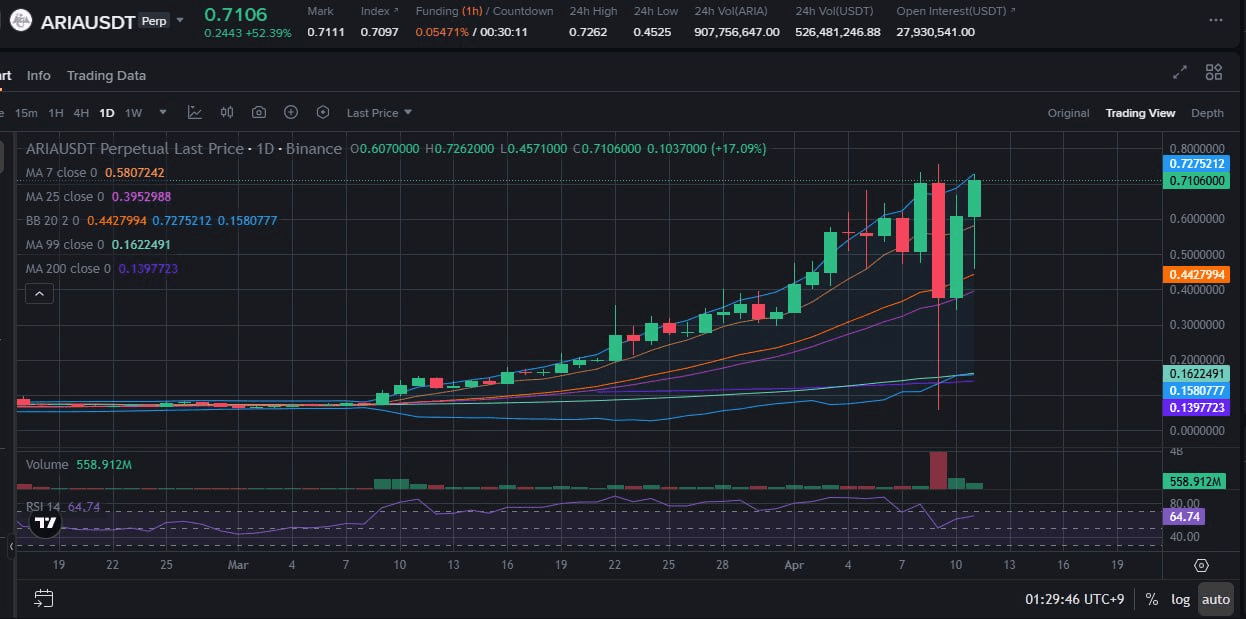Image resolution: width=1246 pixels, height=619 pixels.
Task: Open the line chart indicator icon
Action: tap(195, 112)
